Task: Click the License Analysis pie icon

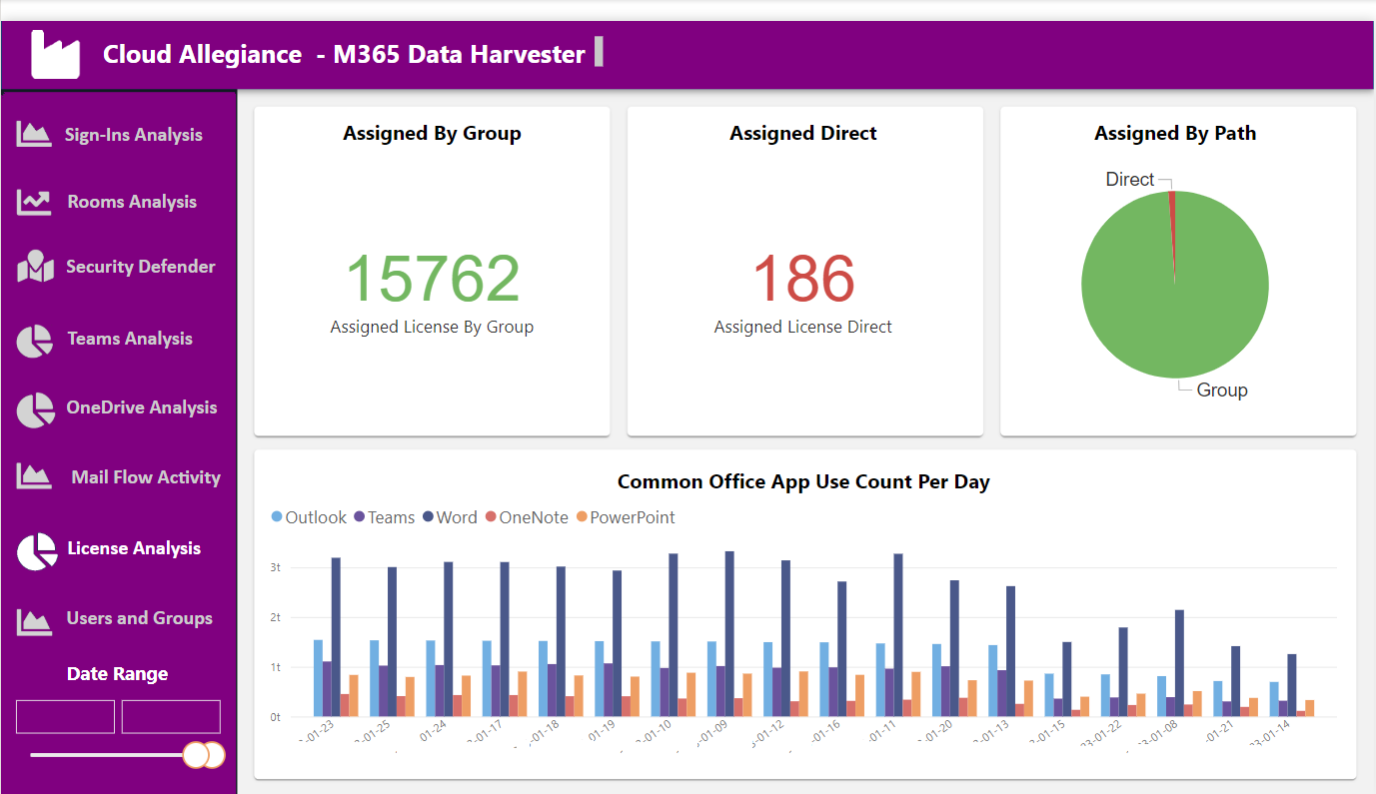Action: tap(37, 551)
